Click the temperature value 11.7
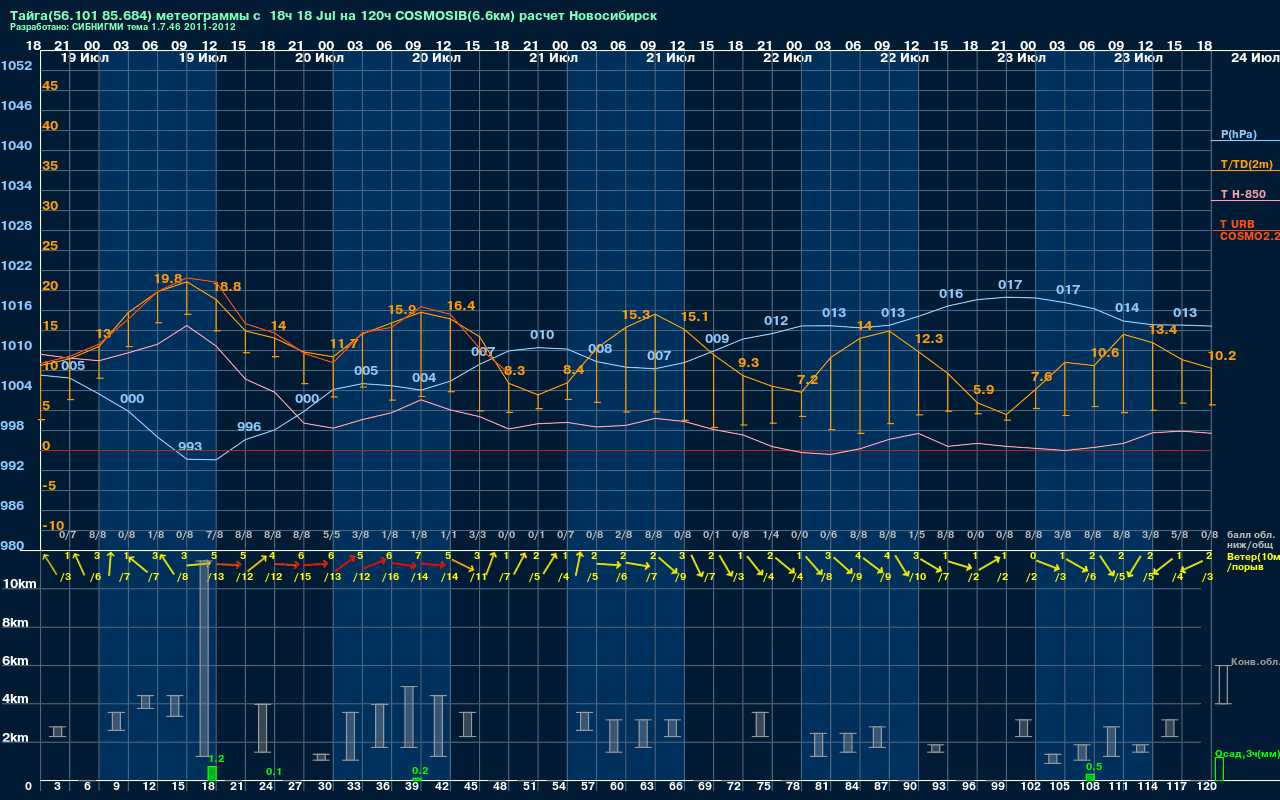The image size is (1280, 800). point(343,344)
